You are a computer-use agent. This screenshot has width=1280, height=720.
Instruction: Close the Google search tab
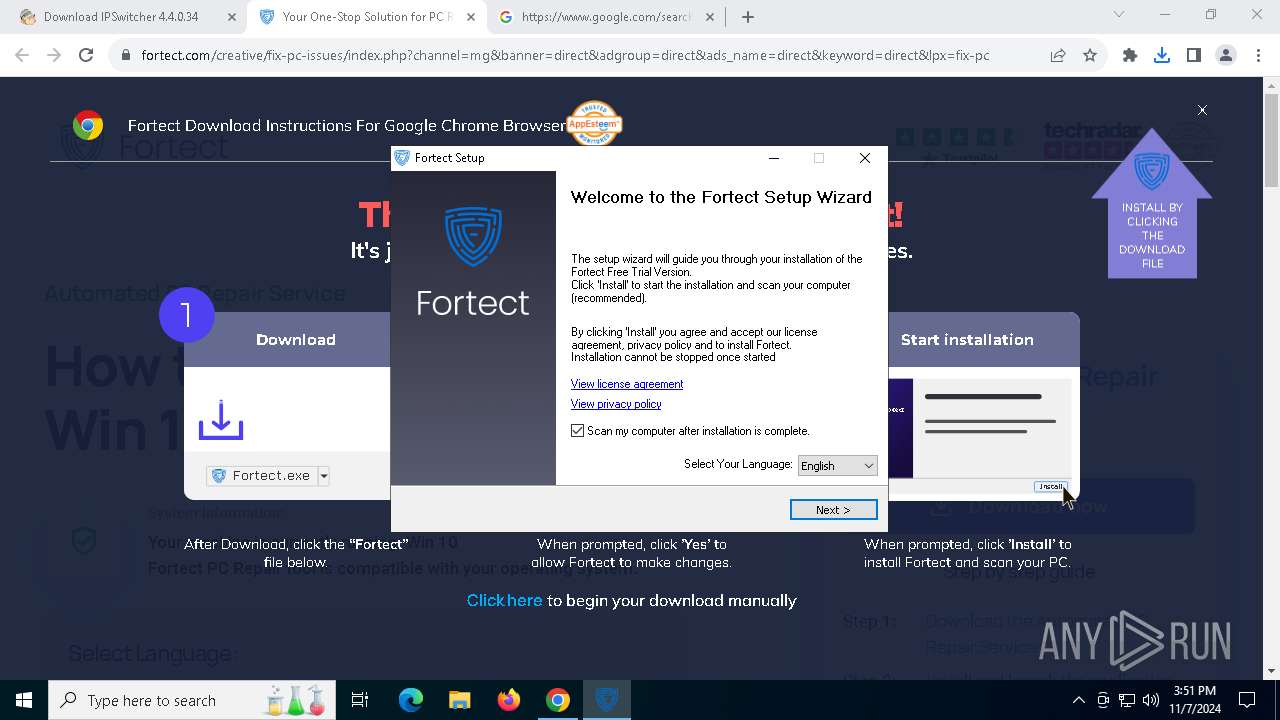pyautogui.click(x=710, y=17)
